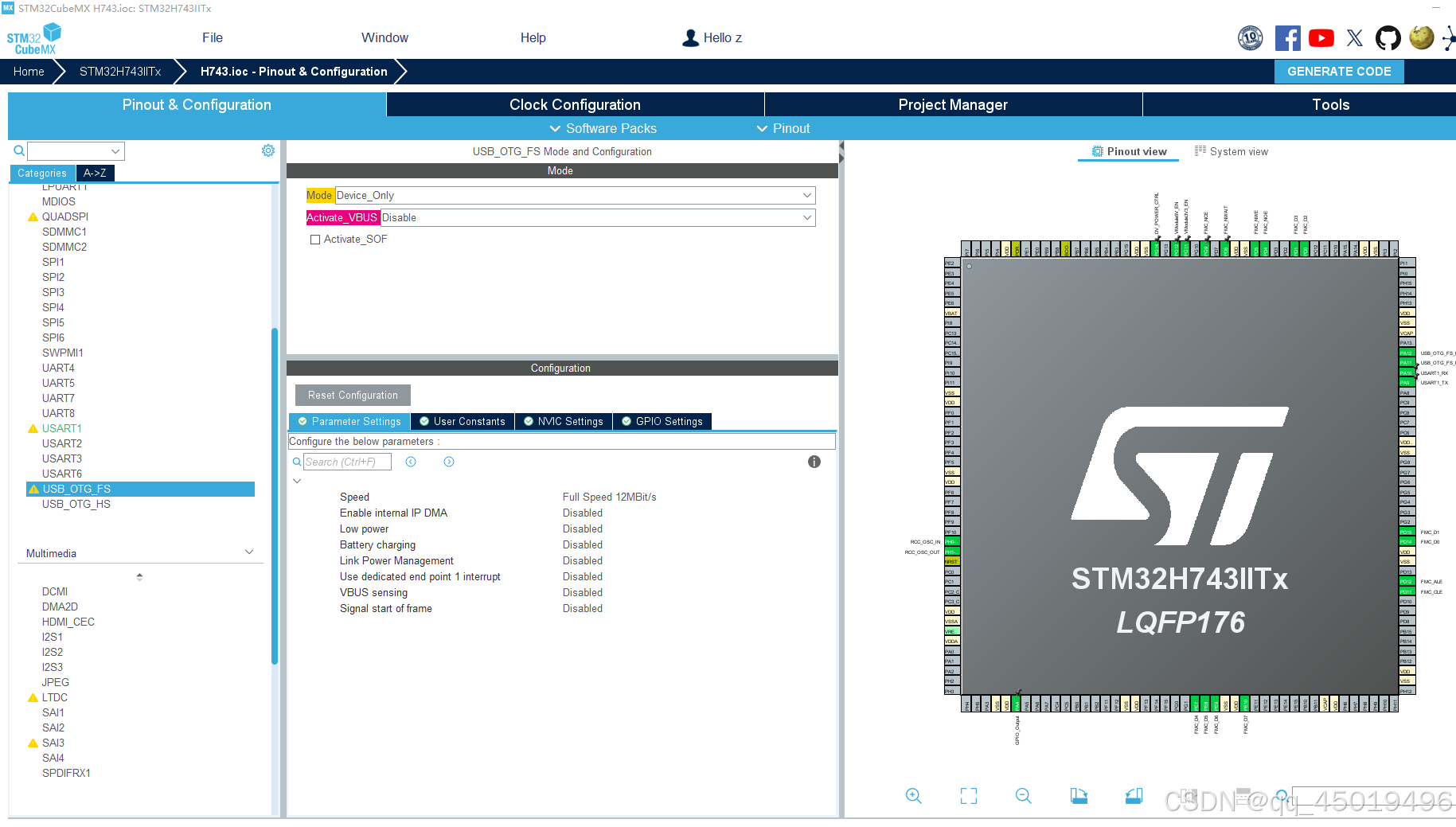Click the parameter search field
This screenshot has height=827, width=1456.
click(x=346, y=462)
